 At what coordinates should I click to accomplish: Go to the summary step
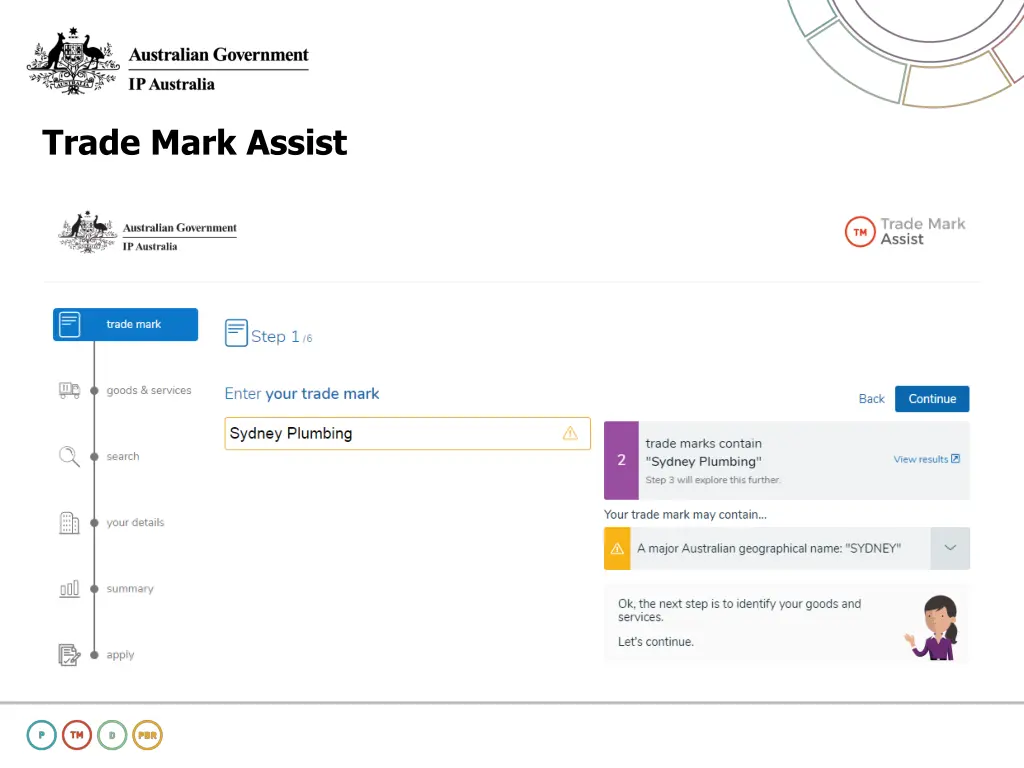pyautogui.click(x=130, y=588)
